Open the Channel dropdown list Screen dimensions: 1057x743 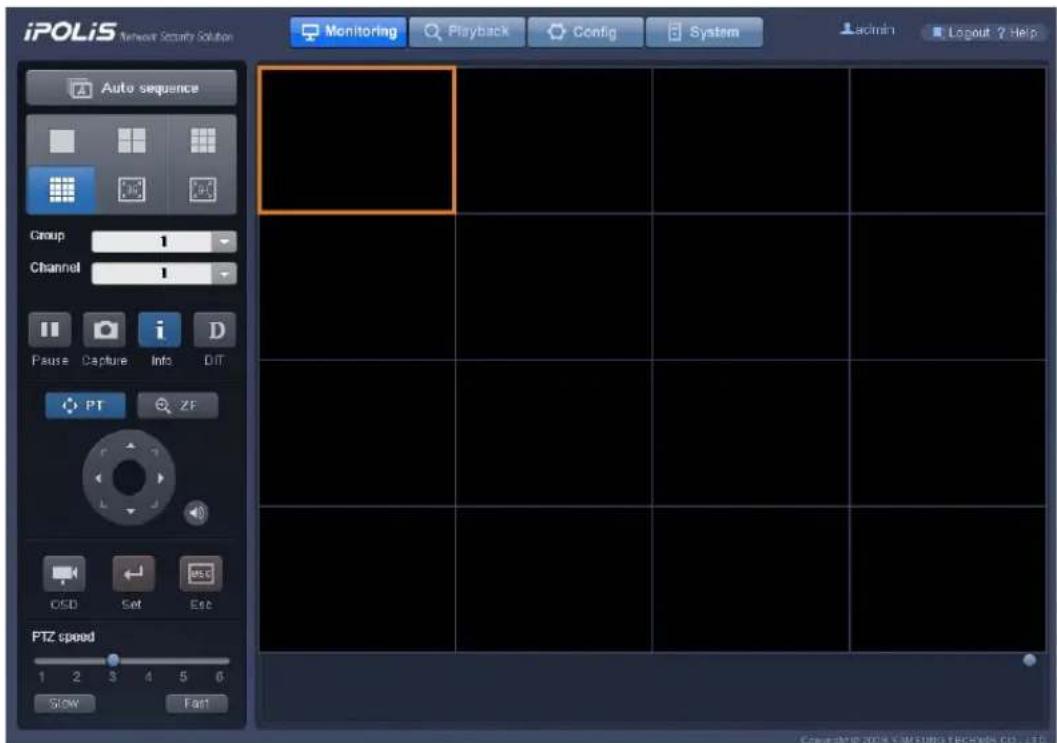(224, 274)
